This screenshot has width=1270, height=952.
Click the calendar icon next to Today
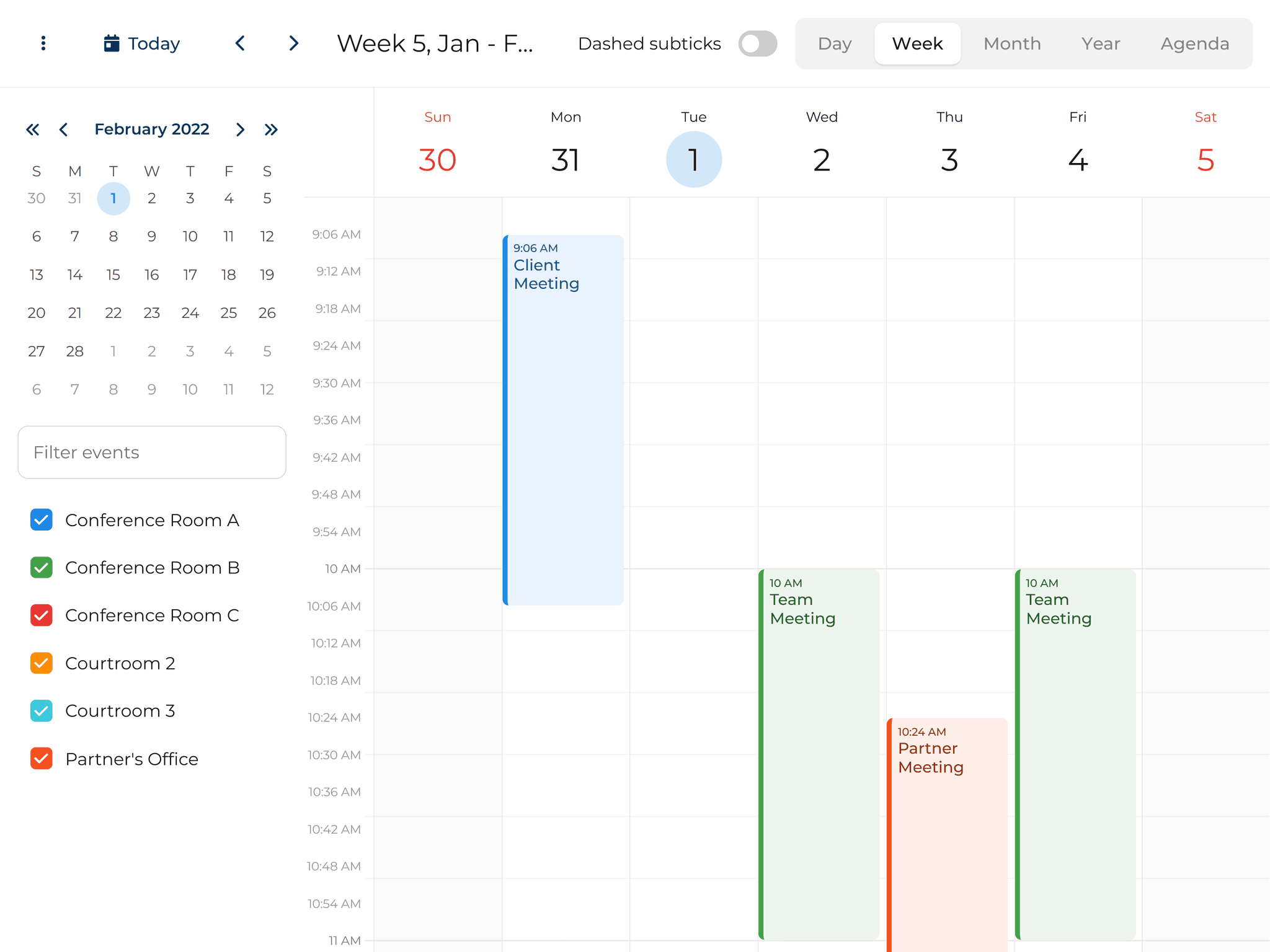click(110, 43)
